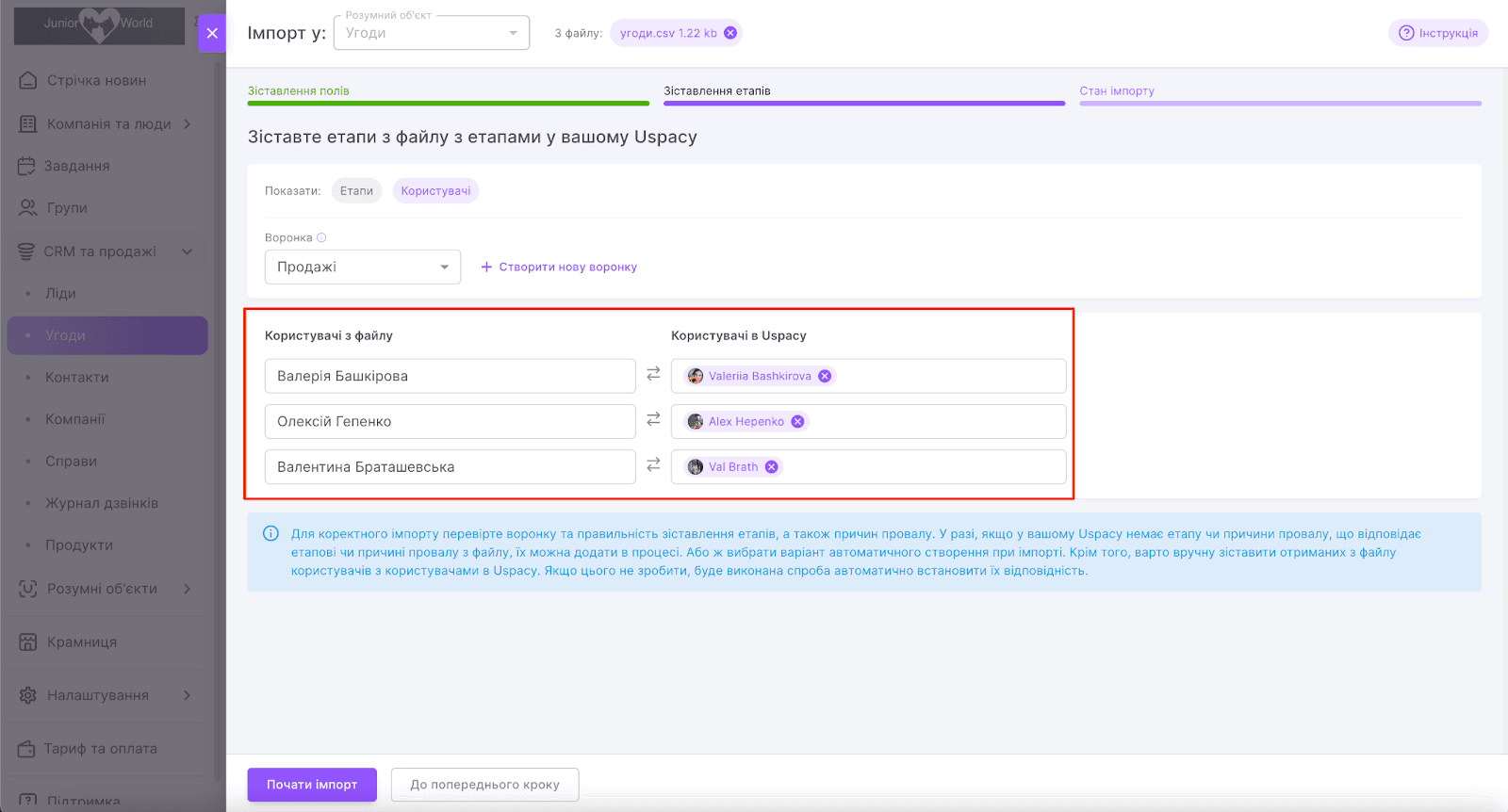Remove the угоди.csv file chip
This screenshot has width=1508, height=812.
730,33
